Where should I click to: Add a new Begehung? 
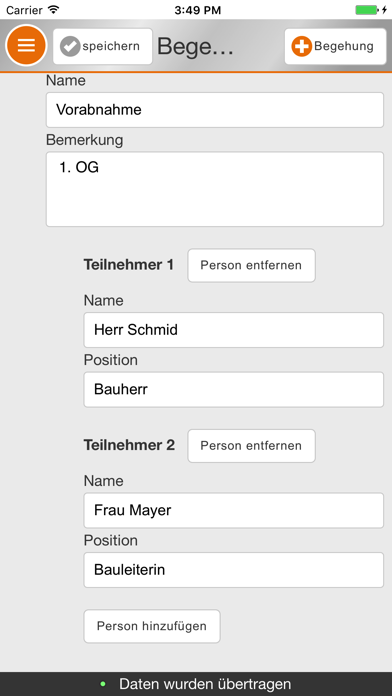[335, 47]
